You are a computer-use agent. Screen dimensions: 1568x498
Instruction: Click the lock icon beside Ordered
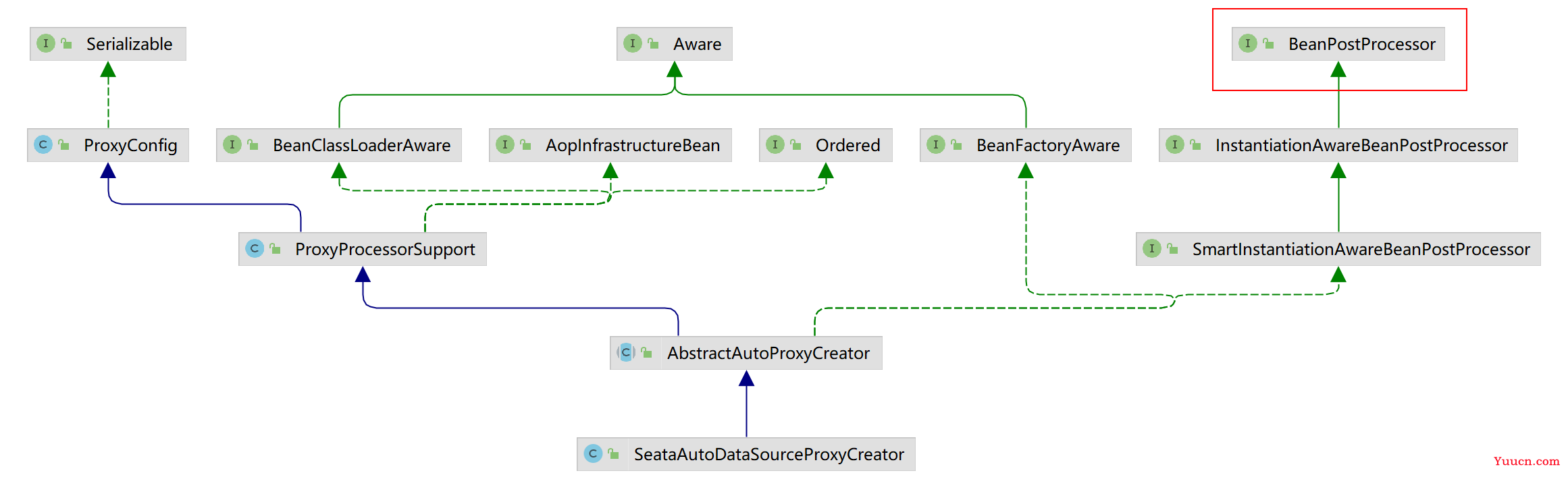pos(795,145)
